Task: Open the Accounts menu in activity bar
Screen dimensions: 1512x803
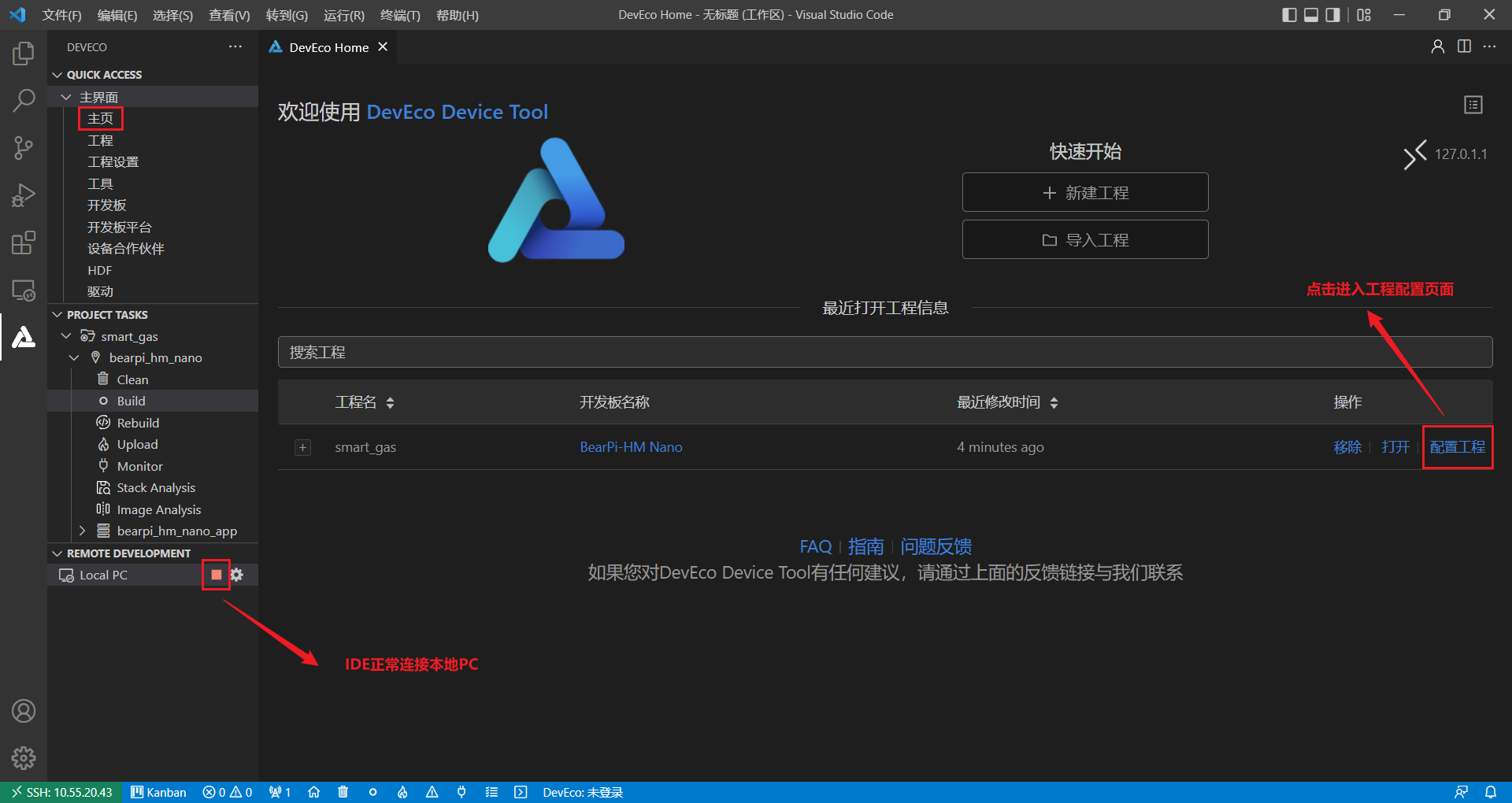Action: (x=24, y=711)
